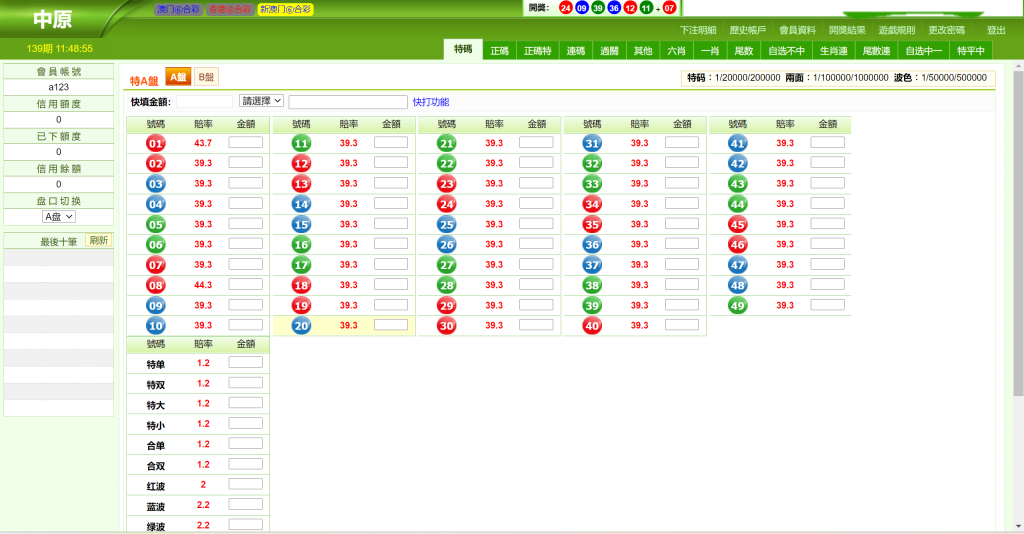Switch to the 生肖連 tab

(x=834, y=51)
